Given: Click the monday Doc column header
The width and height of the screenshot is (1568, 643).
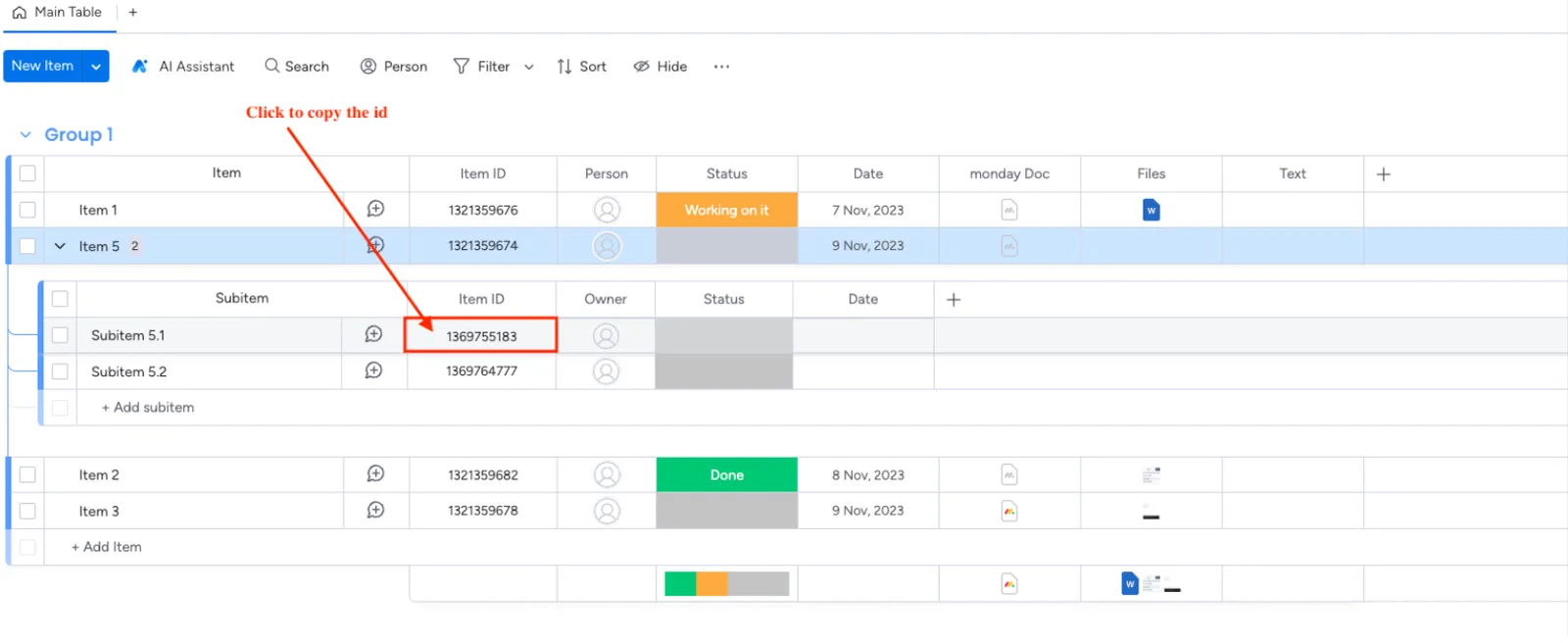Looking at the screenshot, I should (1009, 173).
